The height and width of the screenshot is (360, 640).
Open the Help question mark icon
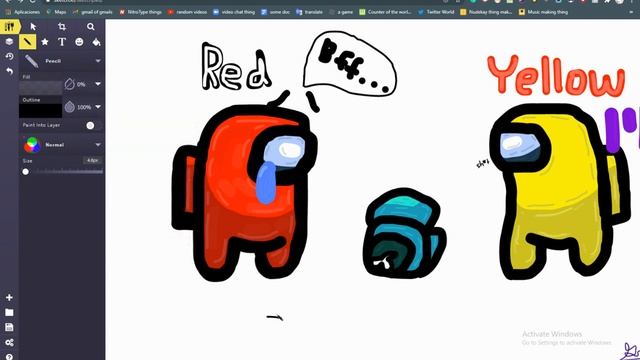pyautogui.click(x=9, y=356)
